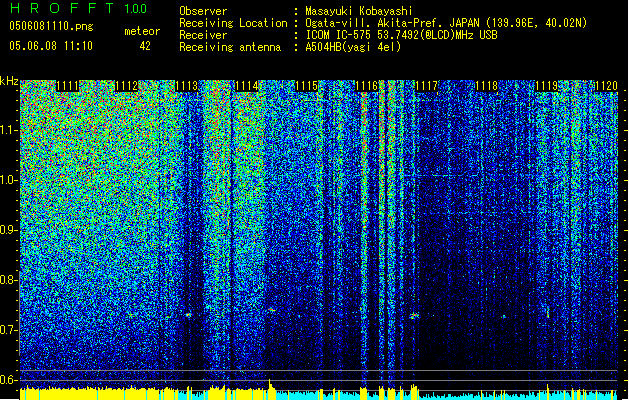Viewport: 629px width, 400px height.
Task: Select the Ogata-vill. Akita-Pref. JAPAN location text
Action: 445,23
